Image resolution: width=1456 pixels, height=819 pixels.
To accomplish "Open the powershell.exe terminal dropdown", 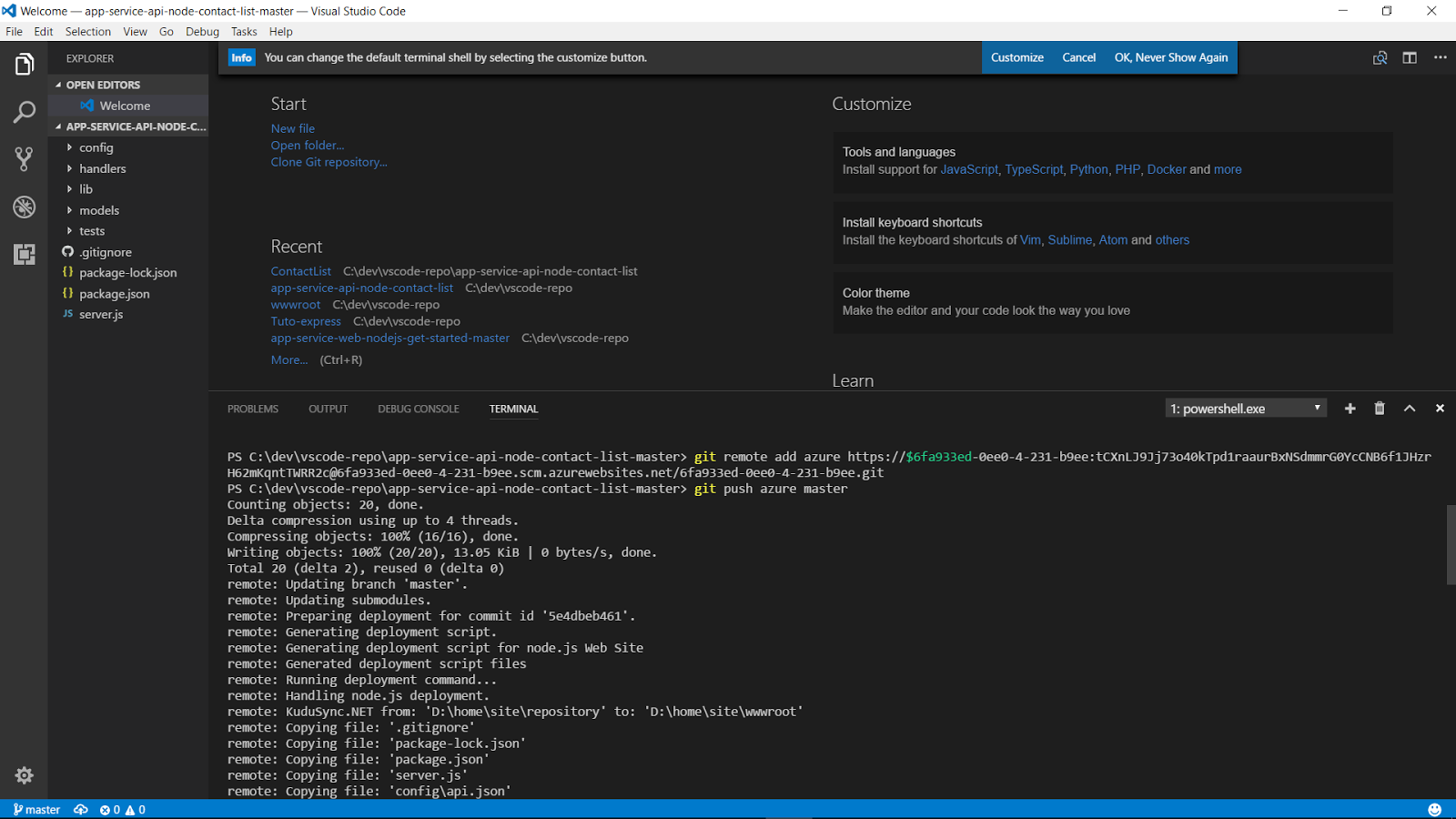I will (x=1246, y=409).
